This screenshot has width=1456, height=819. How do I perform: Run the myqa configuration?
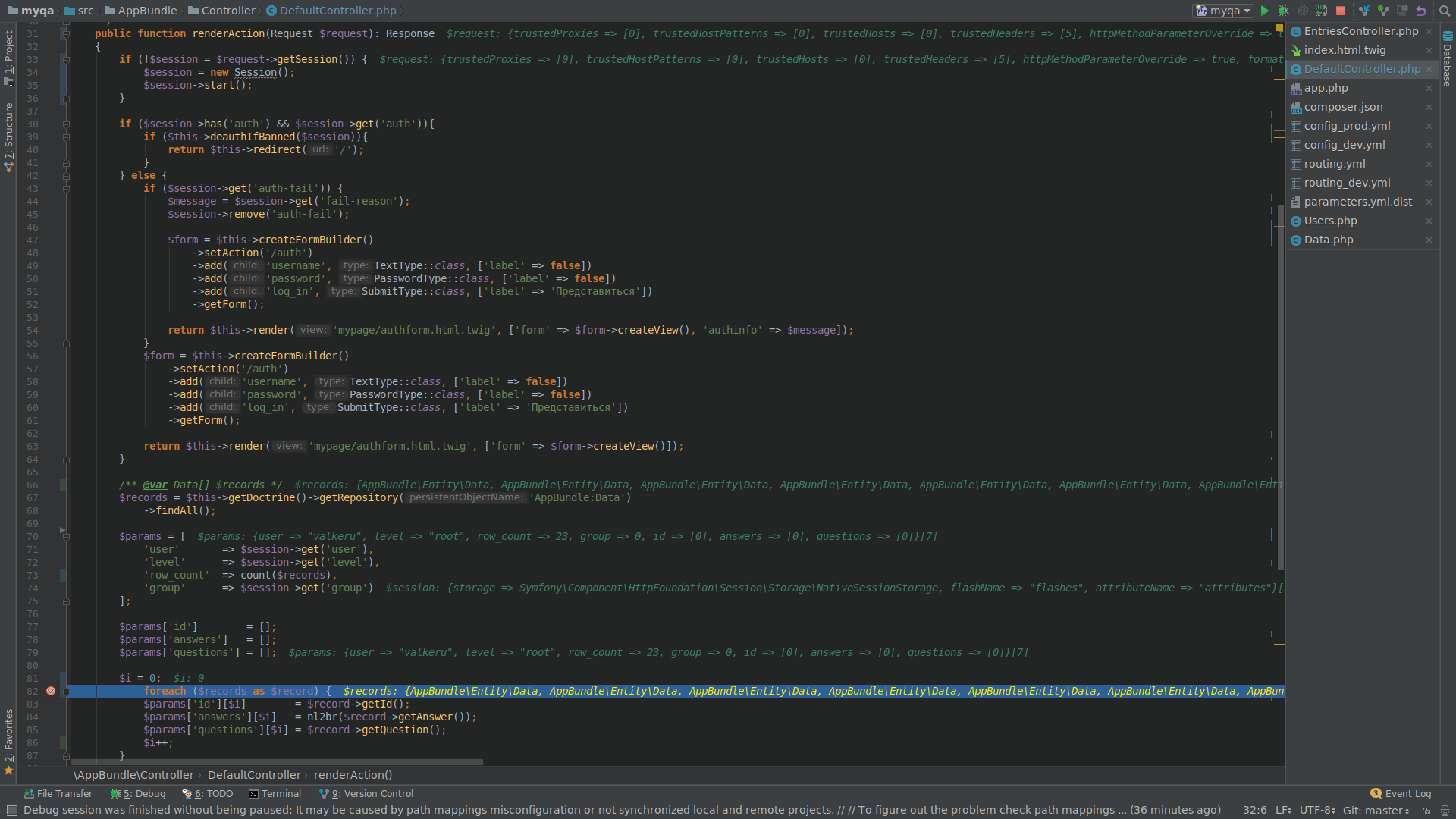coord(1265,11)
